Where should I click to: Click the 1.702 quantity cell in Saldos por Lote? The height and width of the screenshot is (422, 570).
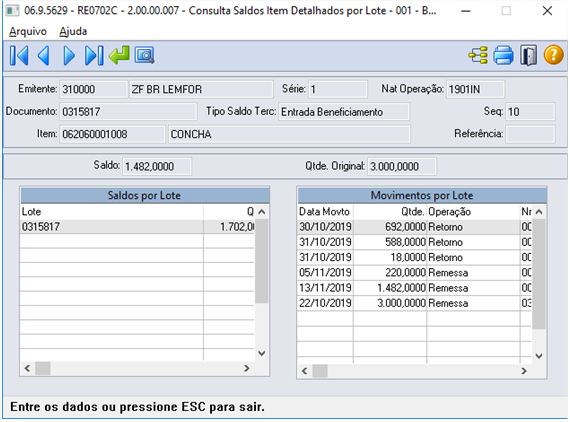tap(229, 227)
